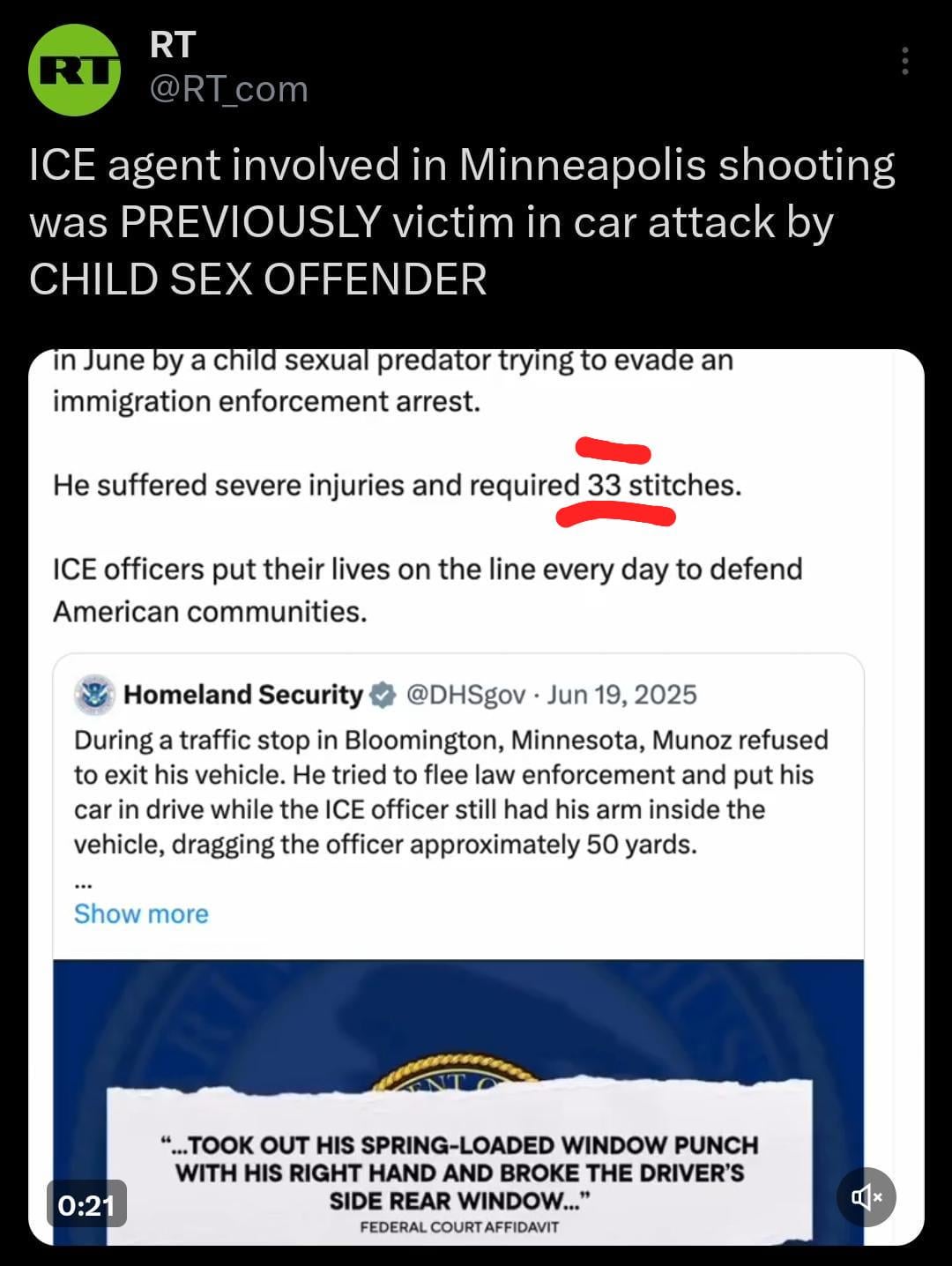Viewport: 952px width, 1266px height.
Task: Click the gold seal in the video image
Action: 458,1069
